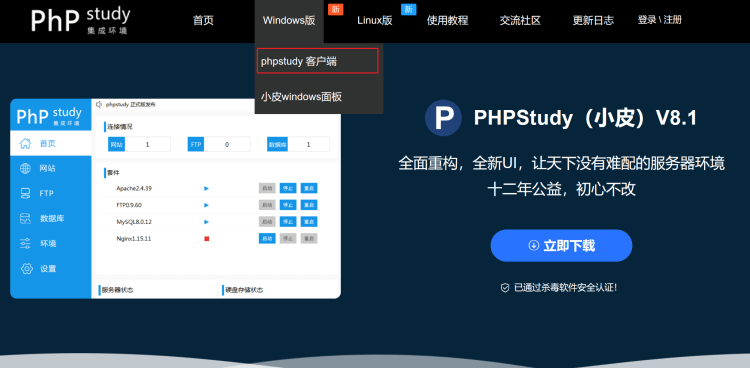Click the 立即下载 download button
This screenshot has width=750, height=368.
pos(561,245)
